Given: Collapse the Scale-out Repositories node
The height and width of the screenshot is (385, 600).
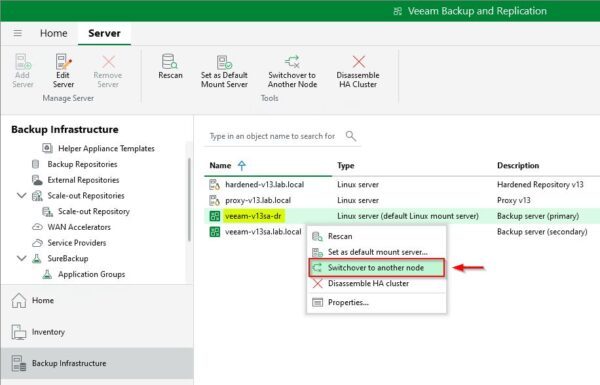Looking at the screenshot, I should click(21, 196).
